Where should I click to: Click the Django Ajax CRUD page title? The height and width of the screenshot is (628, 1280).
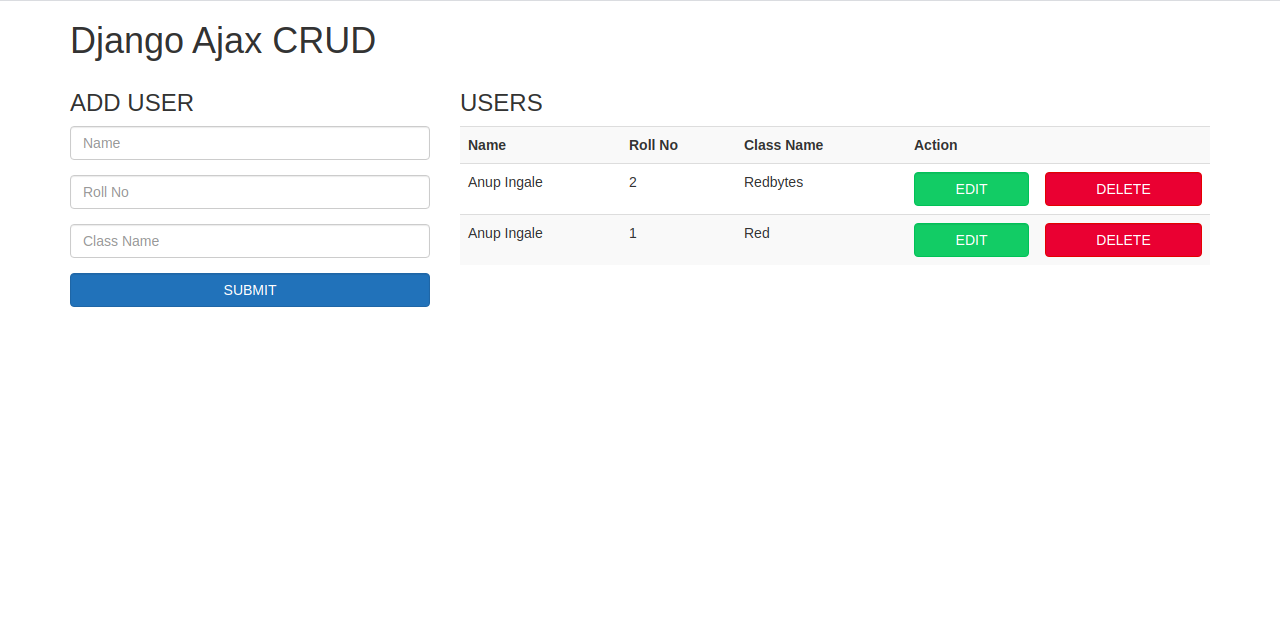click(x=223, y=41)
